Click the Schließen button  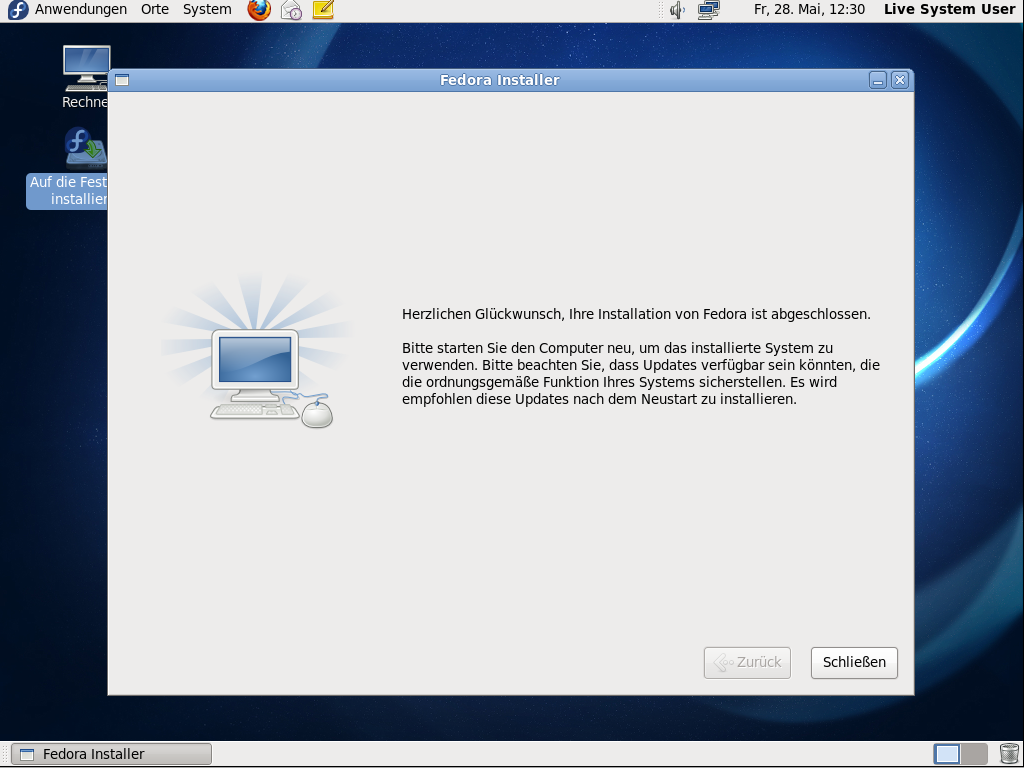tap(854, 662)
